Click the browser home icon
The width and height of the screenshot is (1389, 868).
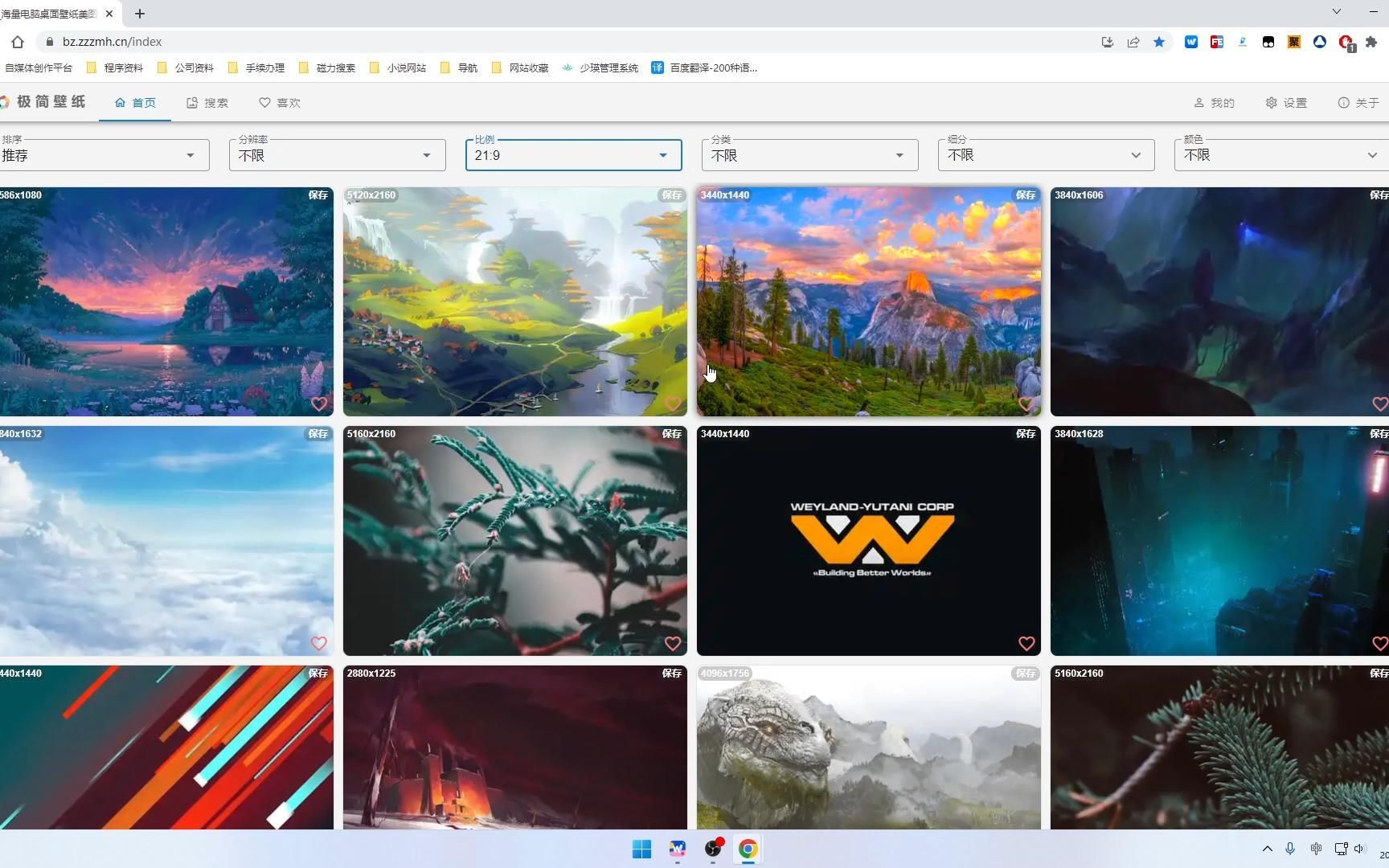pos(18,42)
